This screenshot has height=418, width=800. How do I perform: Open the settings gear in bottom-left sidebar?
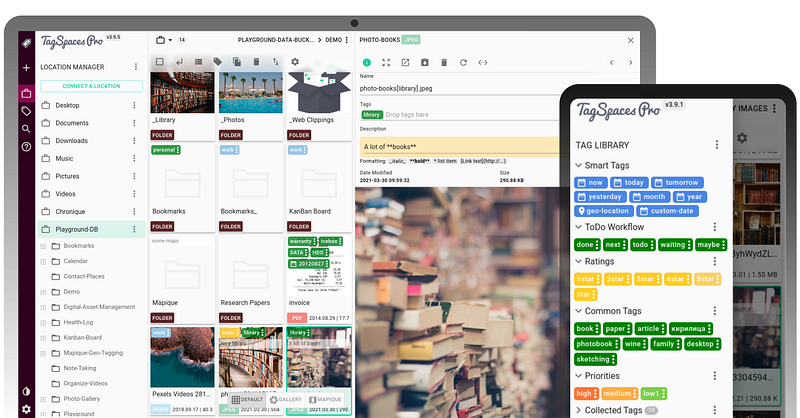click(26, 409)
